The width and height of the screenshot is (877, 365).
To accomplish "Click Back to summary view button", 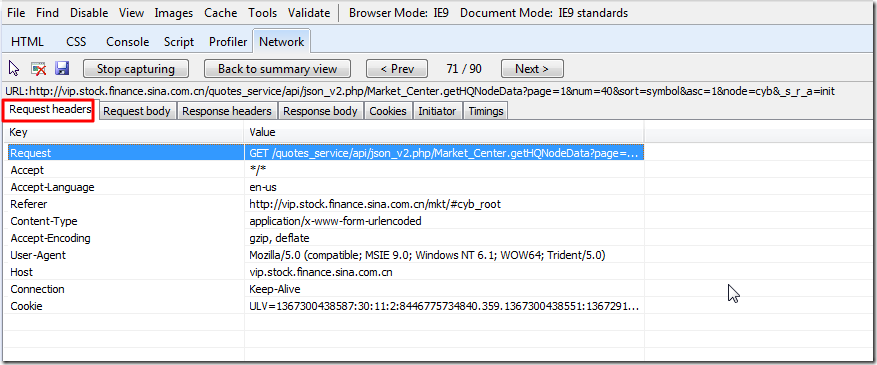I will (x=277, y=69).
